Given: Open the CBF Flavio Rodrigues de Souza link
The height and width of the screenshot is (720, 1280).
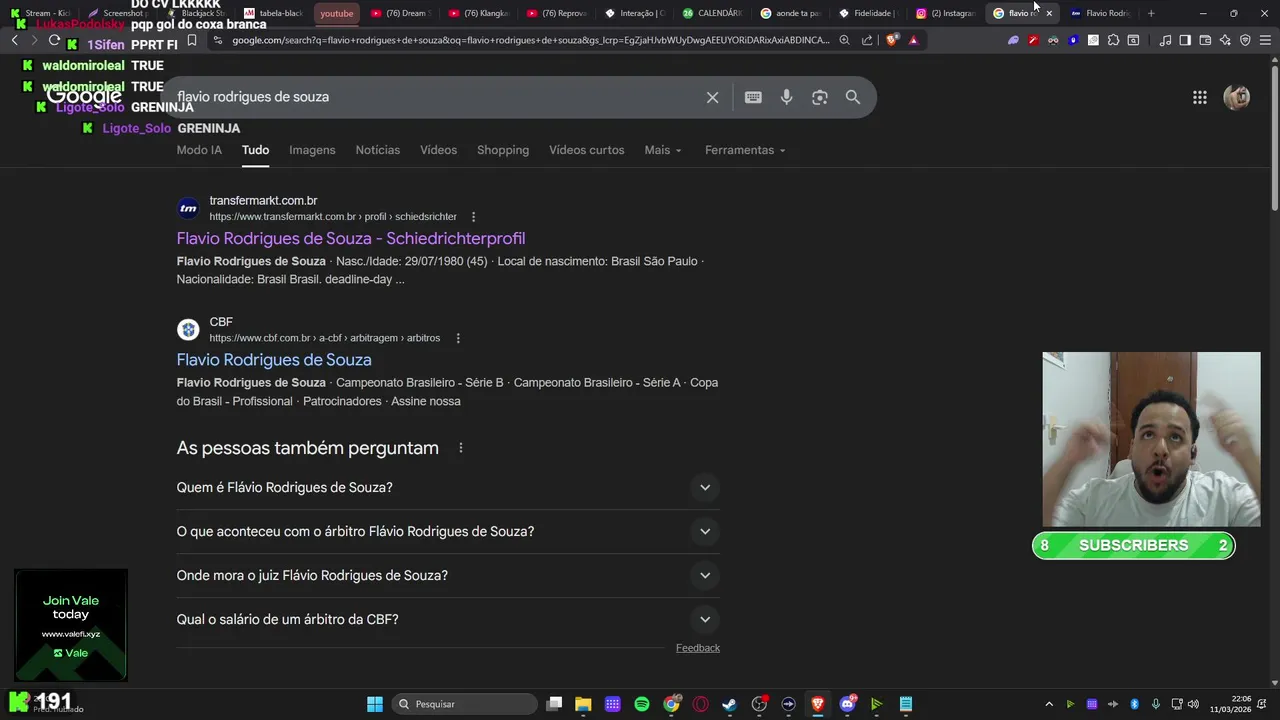Looking at the screenshot, I should (x=274, y=360).
